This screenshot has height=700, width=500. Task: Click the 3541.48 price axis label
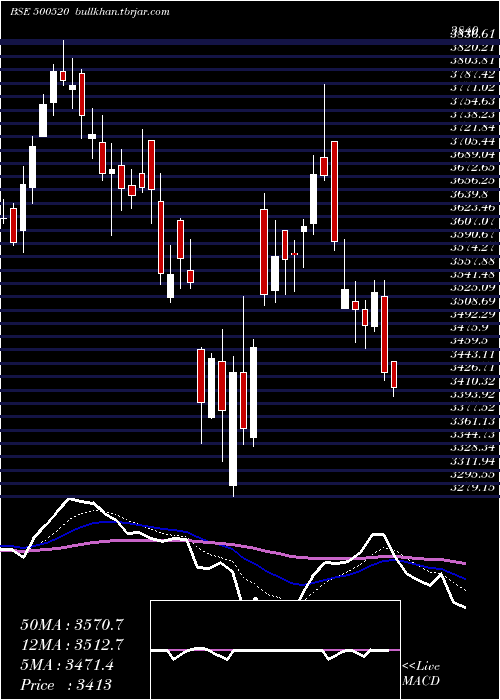pos(472,274)
